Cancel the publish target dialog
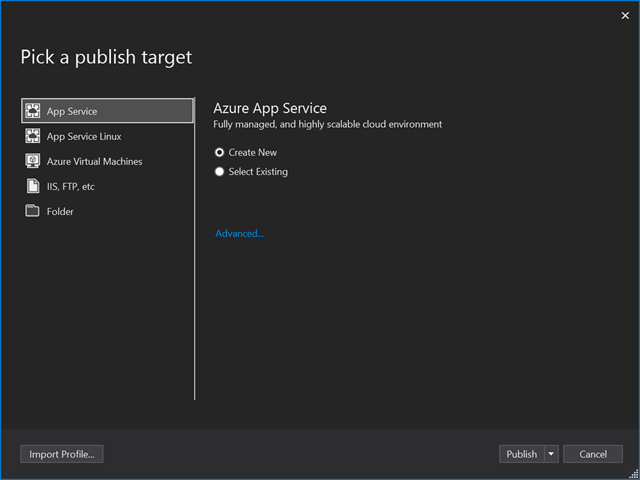Screen dimensions: 640x480 593,454
